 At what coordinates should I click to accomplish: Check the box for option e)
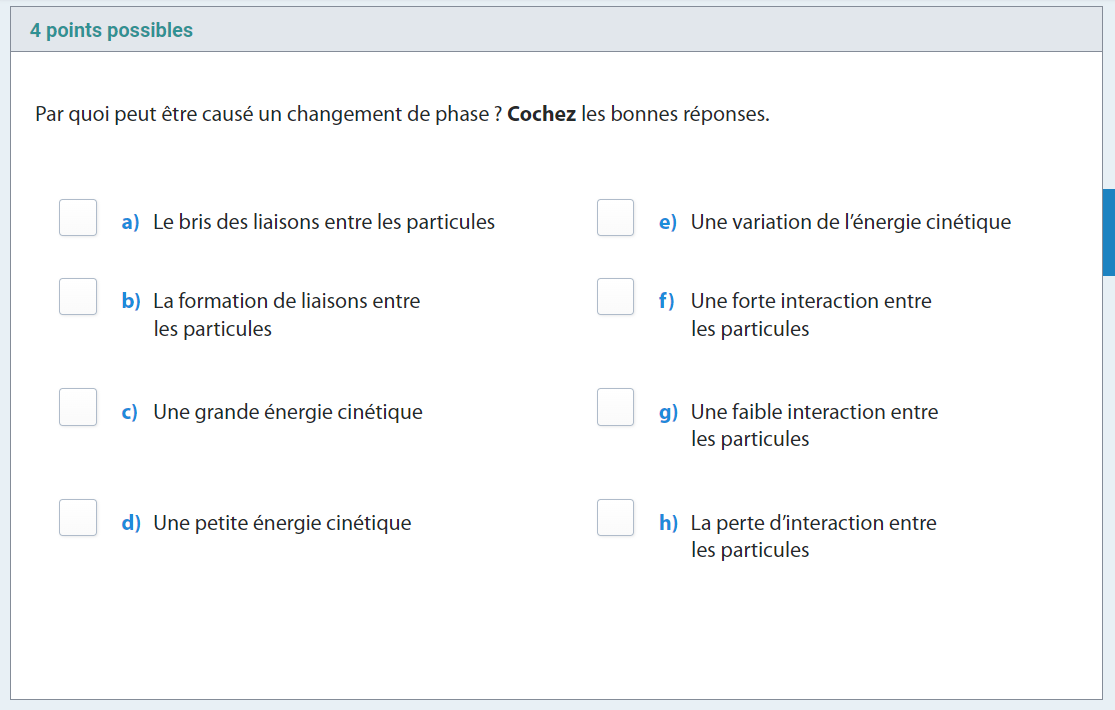(x=615, y=218)
